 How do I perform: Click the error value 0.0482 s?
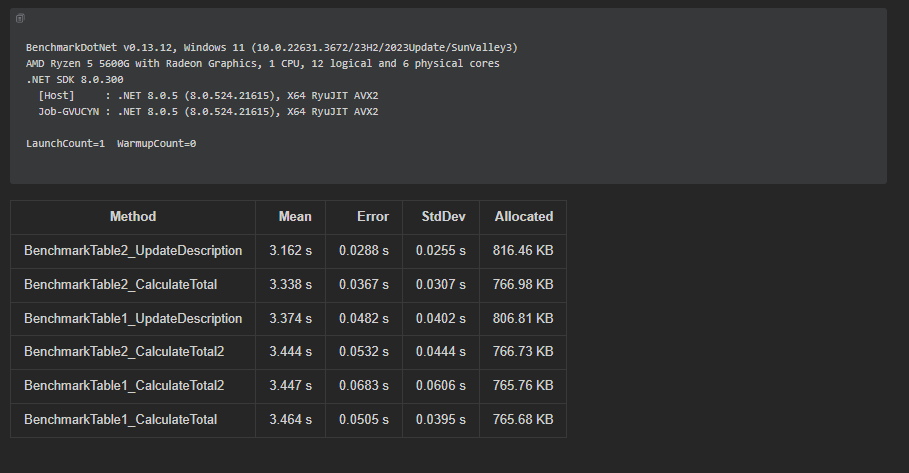[x=364, y=319]
